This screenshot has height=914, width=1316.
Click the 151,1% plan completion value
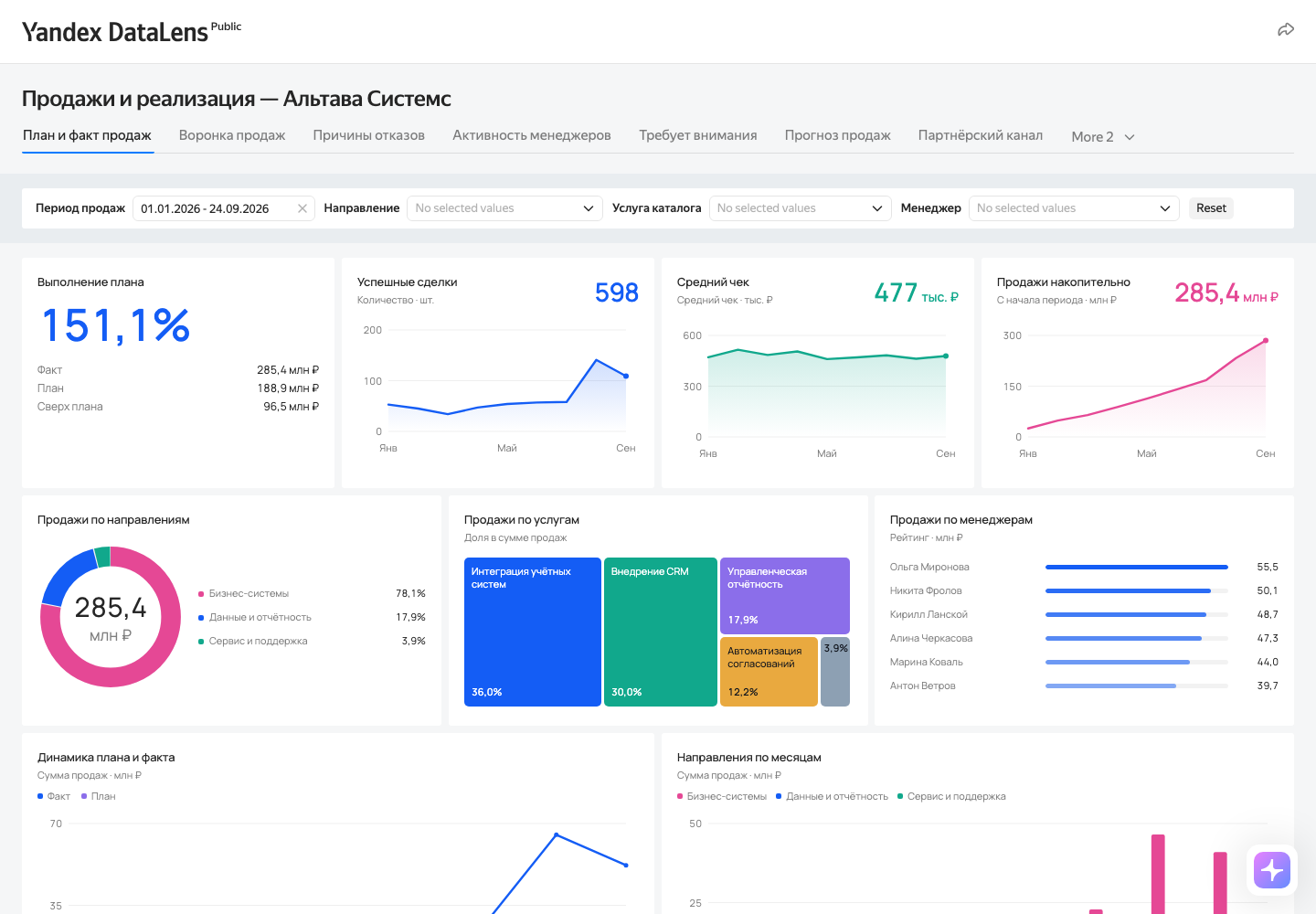click(x=116, y=325)
